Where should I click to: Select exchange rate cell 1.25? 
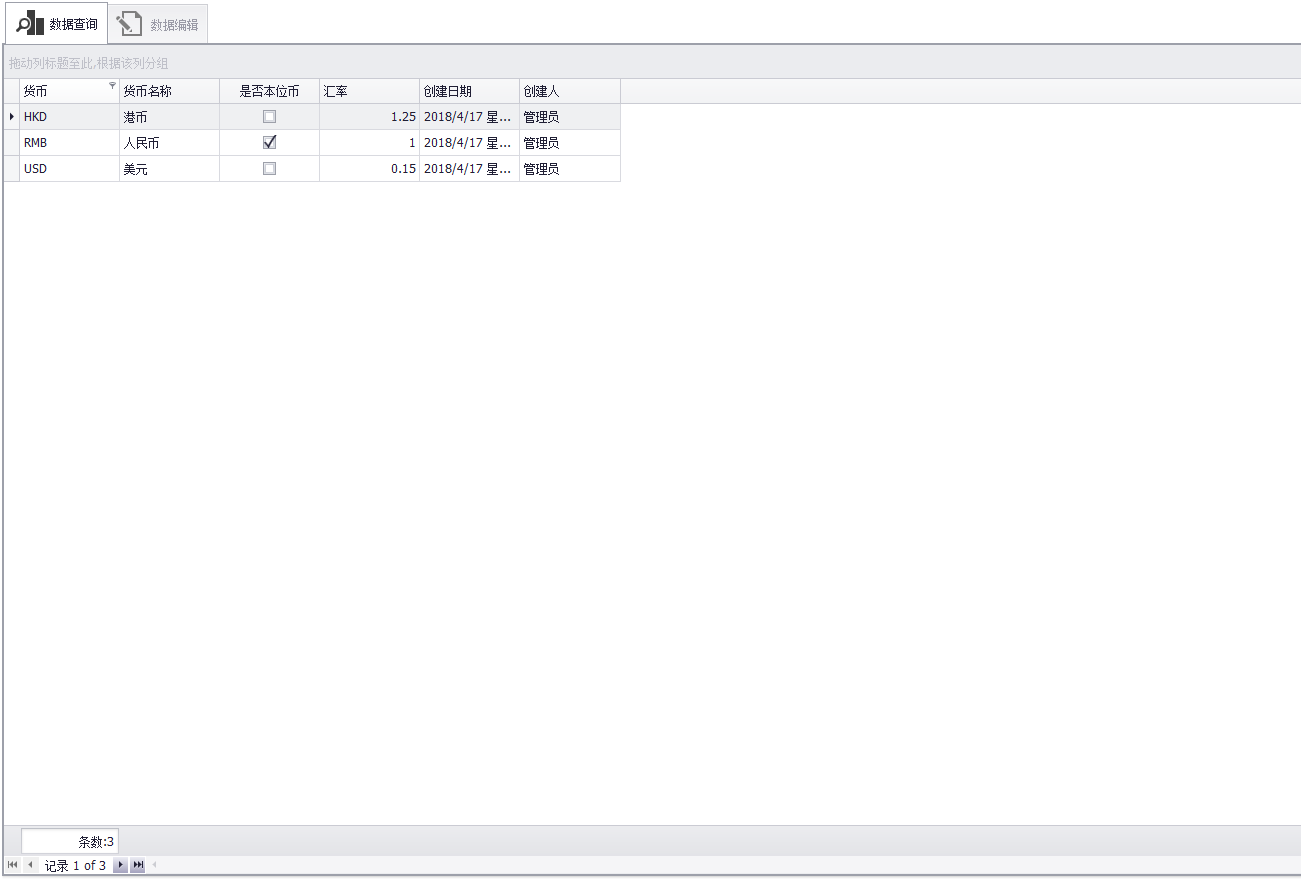369,117
